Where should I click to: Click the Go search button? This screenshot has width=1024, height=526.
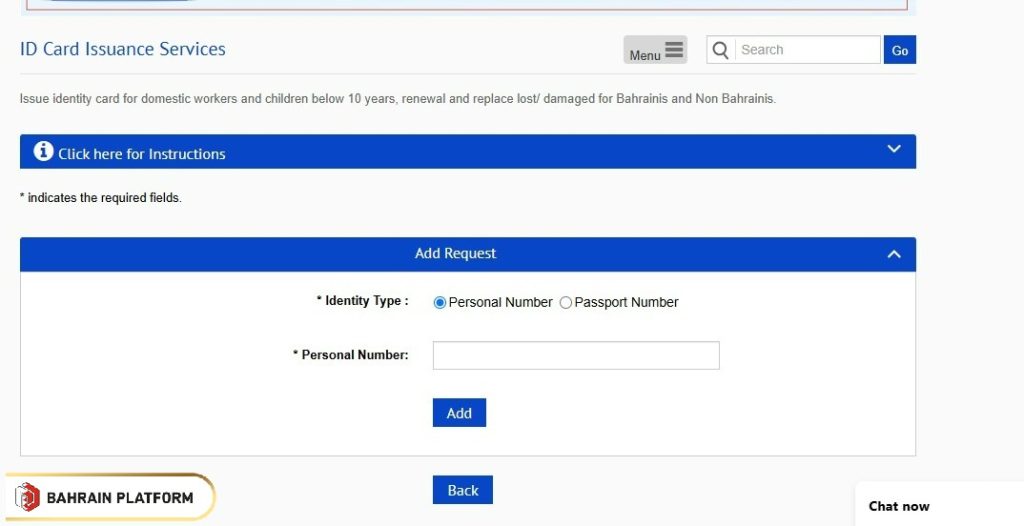(899, 50)
